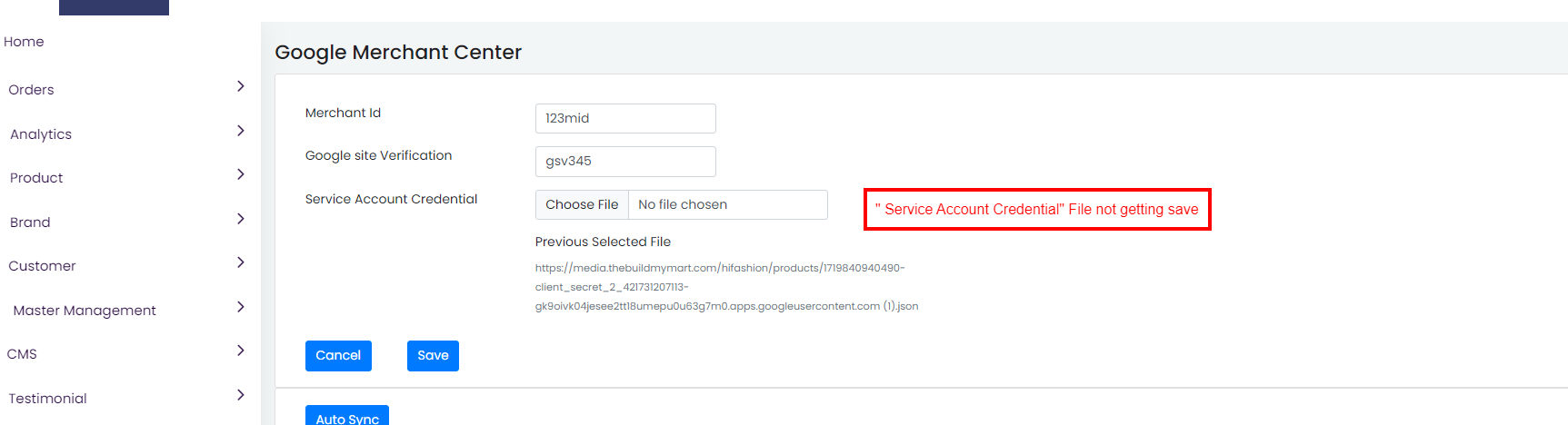1568x425 pixels.
Task: Click the Google site Verification label
Action: click(378, 155)
